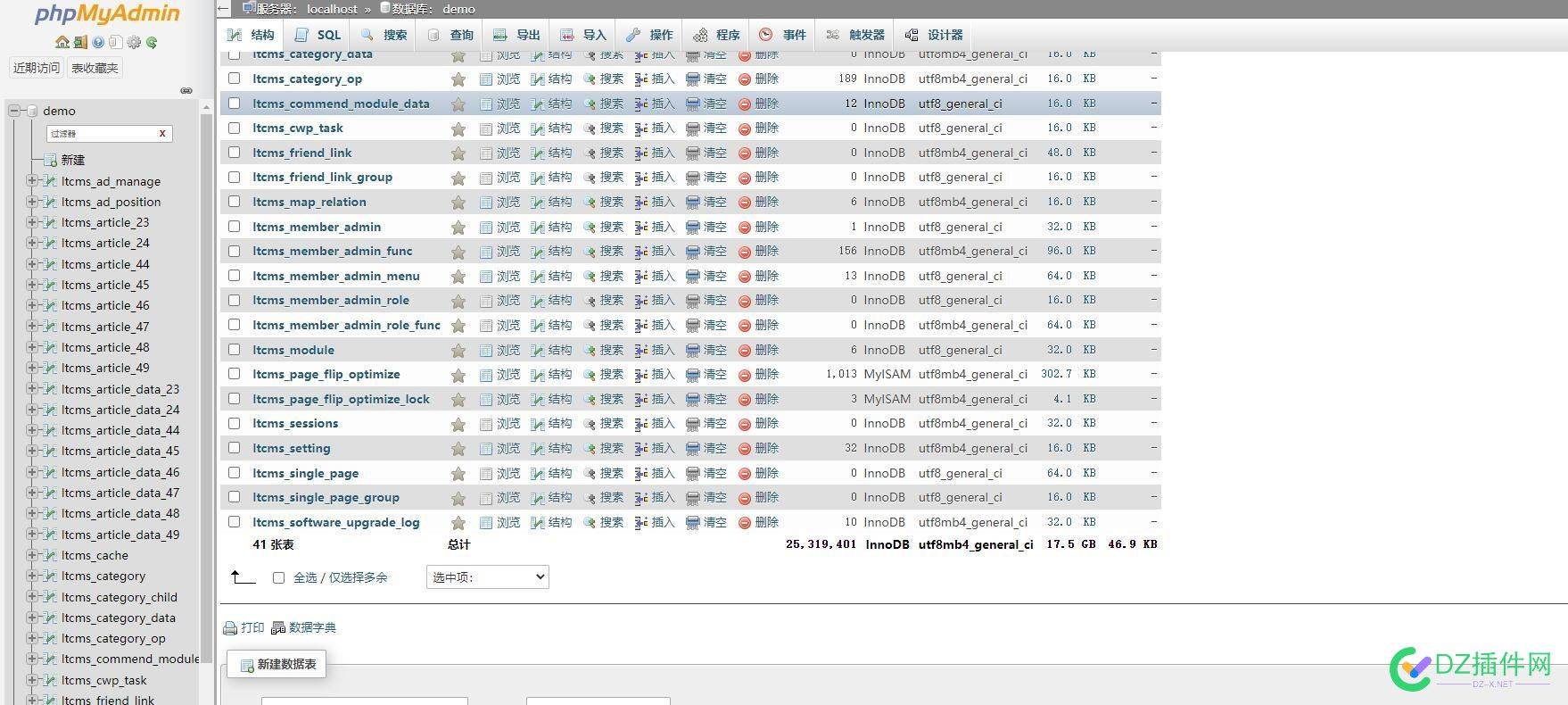1568x705 pixels.
Task: Open the 设计器 designer tab
Action: coord(935,35)
